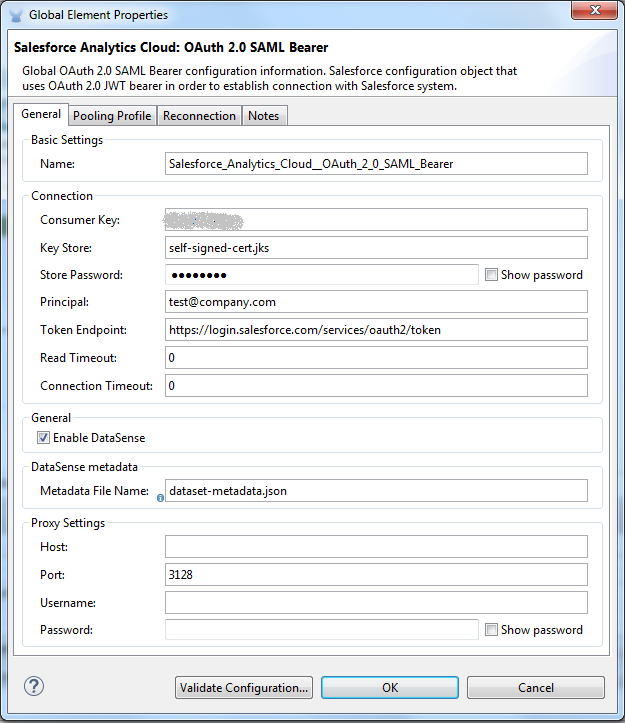Click the proxy Port field
Image resolution: width=625 pixels, height=723 pixels.
coord(376,575)
